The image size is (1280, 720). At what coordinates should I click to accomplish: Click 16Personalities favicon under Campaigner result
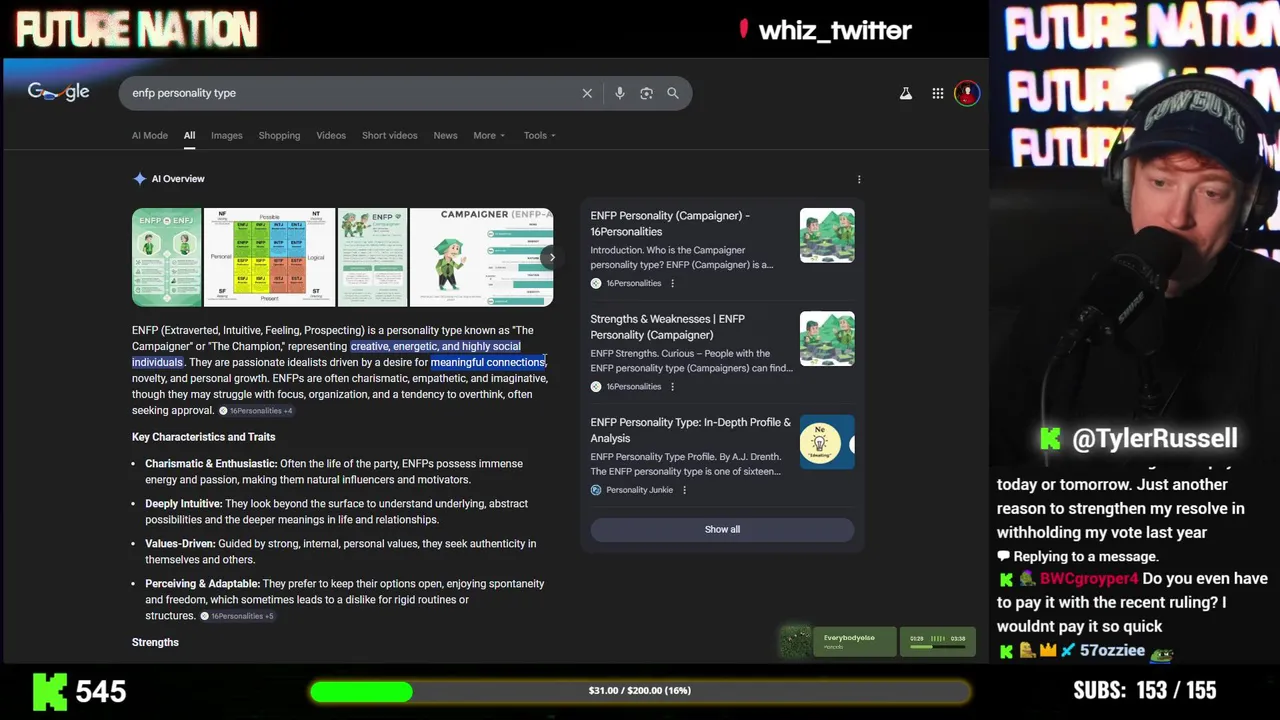(596, 283)
